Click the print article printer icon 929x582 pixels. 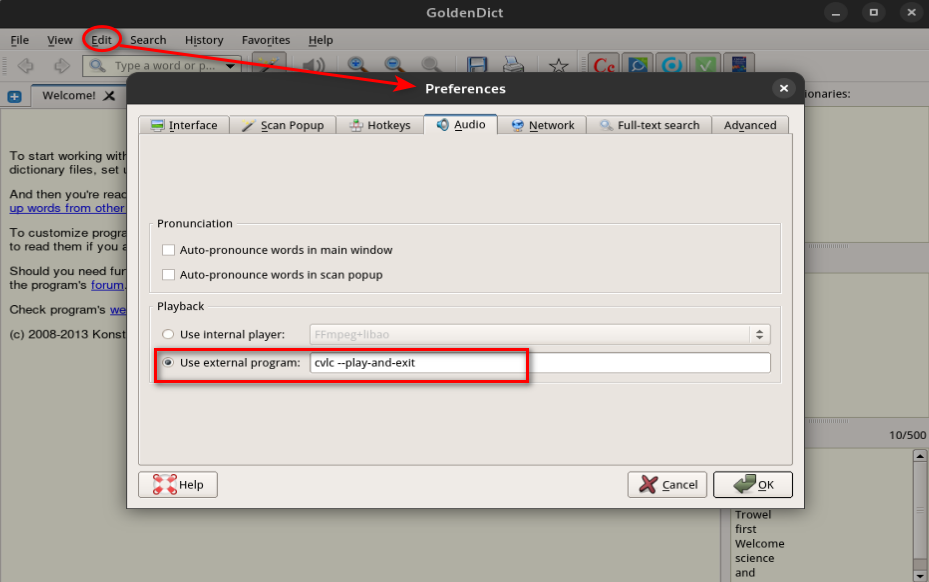click(x=513, y=65)
